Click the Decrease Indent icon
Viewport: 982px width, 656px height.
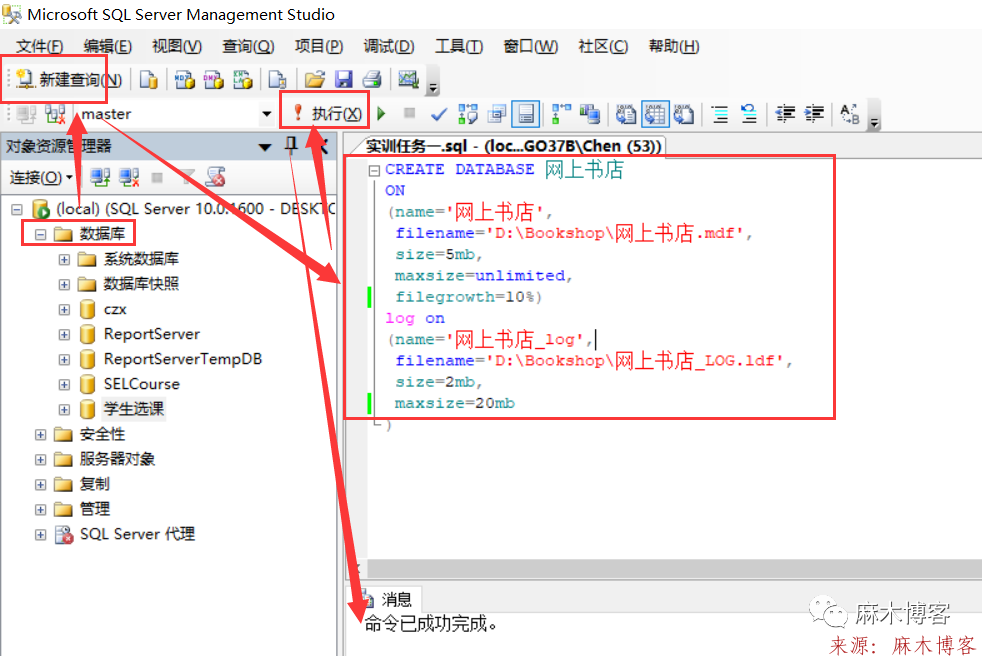point(785,114)
